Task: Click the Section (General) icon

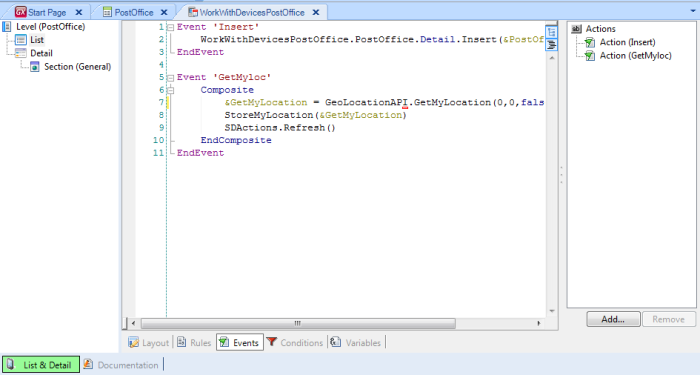Action: tap(35, 67)
